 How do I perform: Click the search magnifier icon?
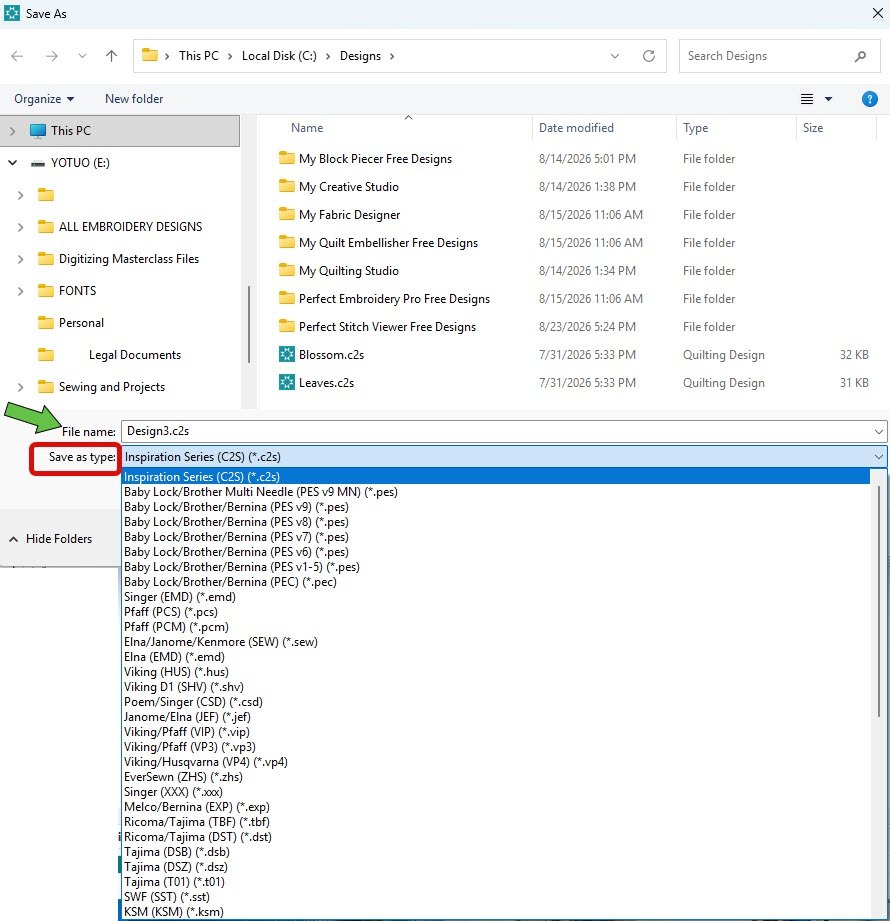[860, 56]
